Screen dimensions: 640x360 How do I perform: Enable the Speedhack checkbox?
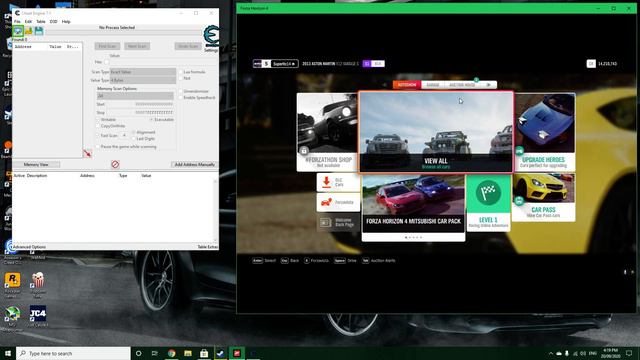181,98
